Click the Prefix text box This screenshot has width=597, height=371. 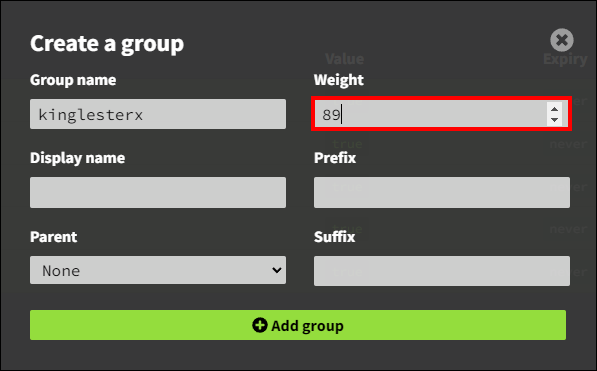click(442, 192)
